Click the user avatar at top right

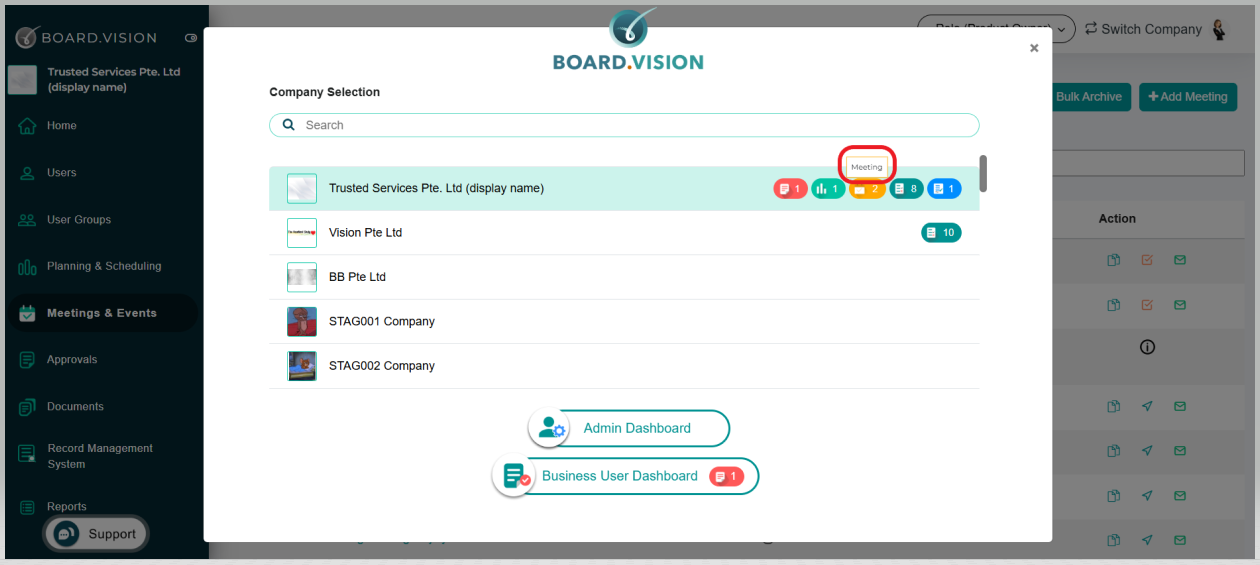coord(1219,29)
